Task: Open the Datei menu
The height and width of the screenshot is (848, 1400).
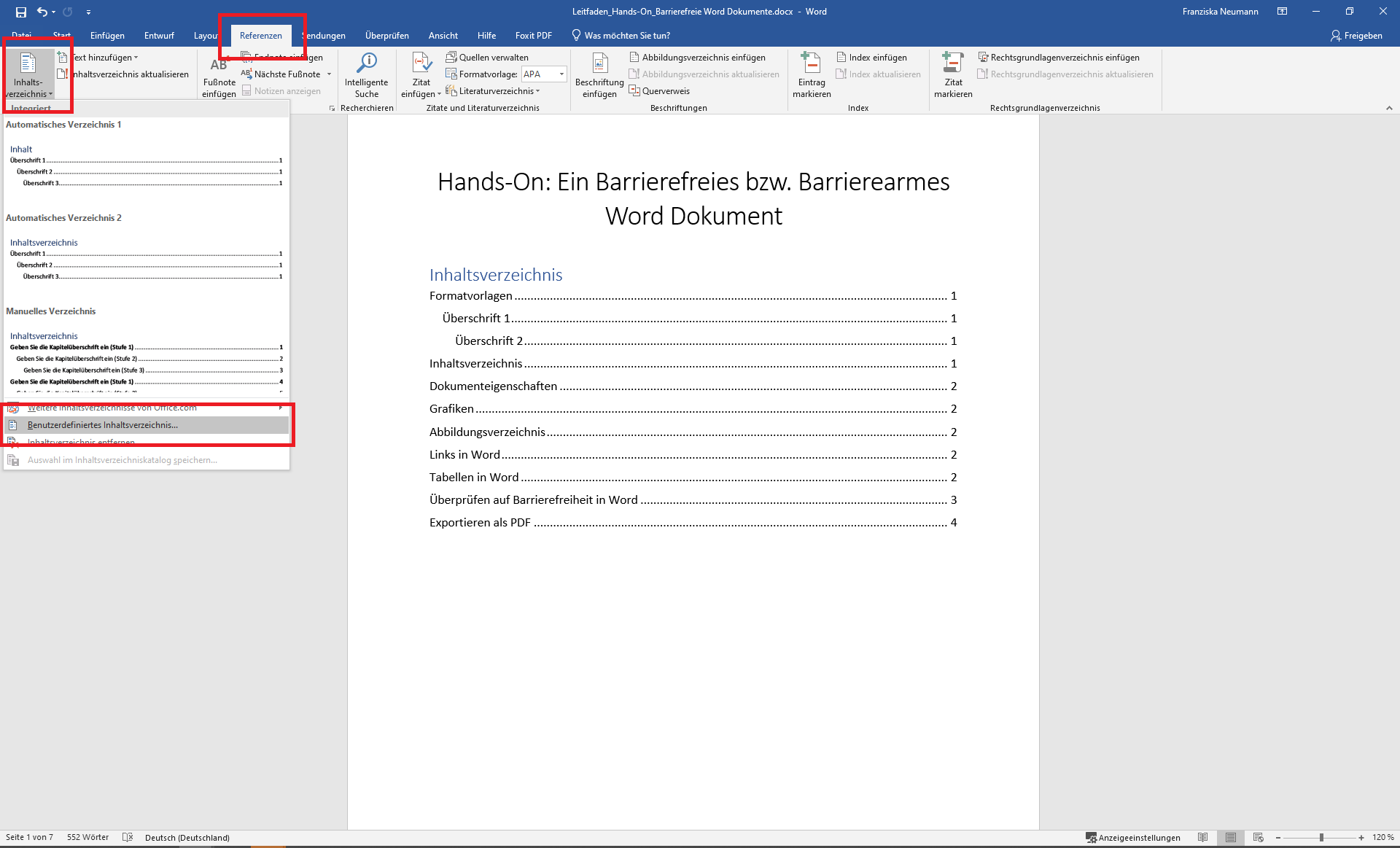Action: [21, 35]
